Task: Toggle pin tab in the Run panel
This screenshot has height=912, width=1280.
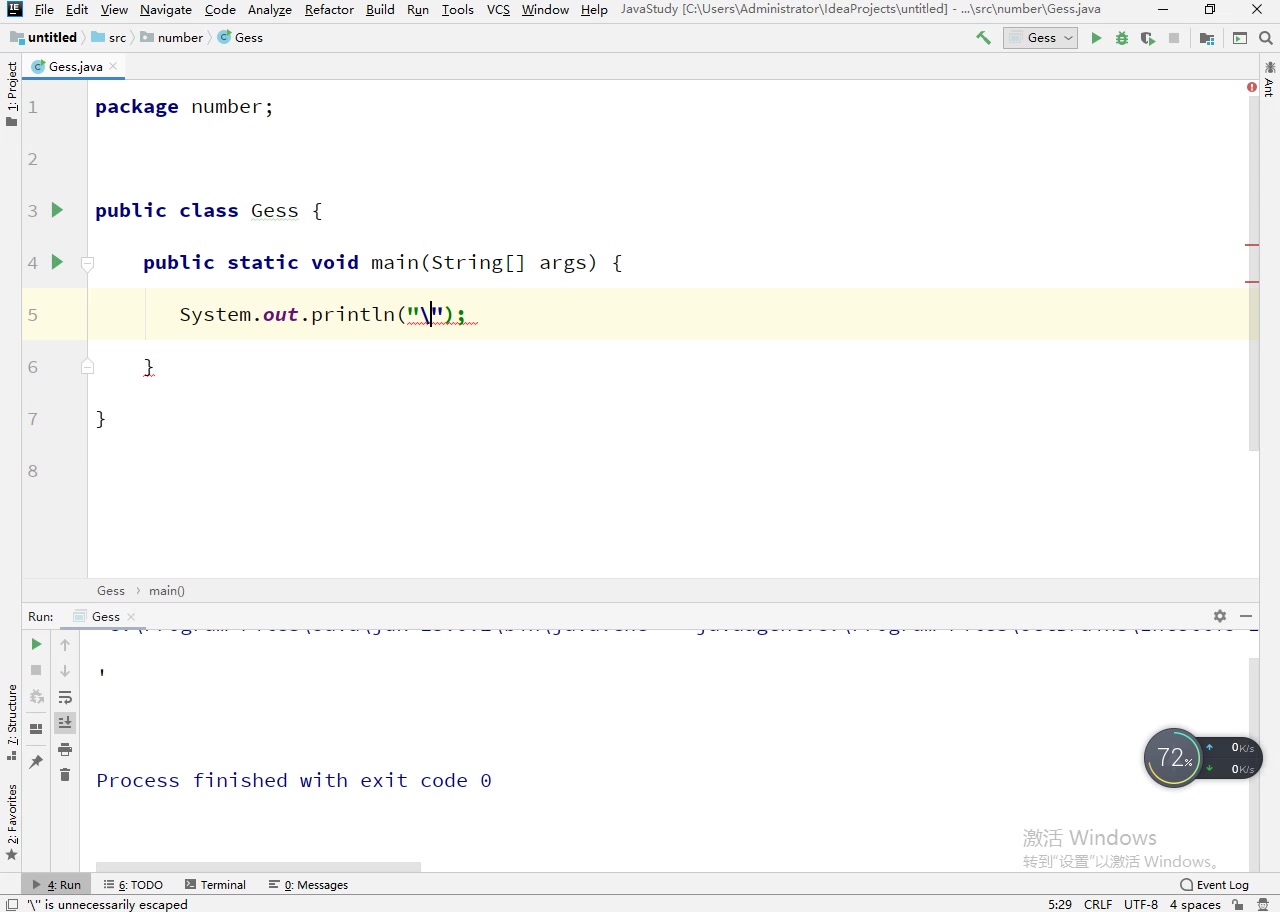Action: 36,762
